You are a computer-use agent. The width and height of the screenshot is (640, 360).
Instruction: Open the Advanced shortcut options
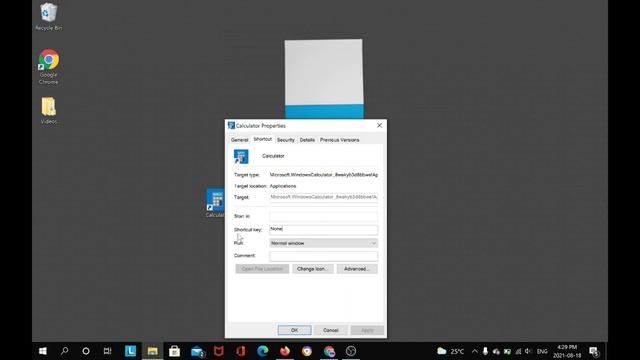coord(357,269)
